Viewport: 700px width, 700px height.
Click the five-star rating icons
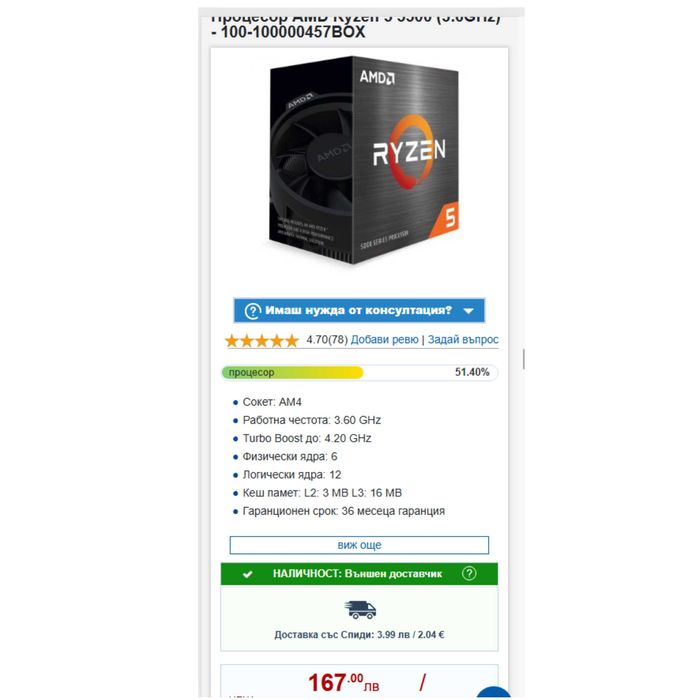coord(262,341)
